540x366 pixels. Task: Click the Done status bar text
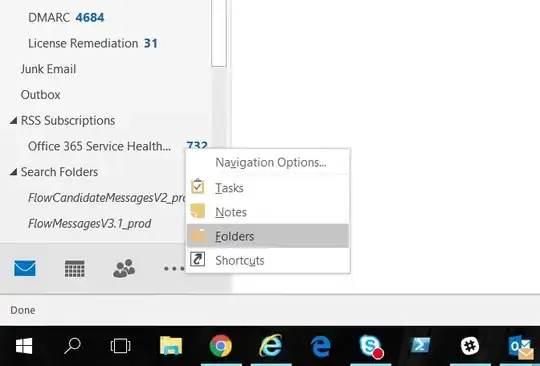23,310
